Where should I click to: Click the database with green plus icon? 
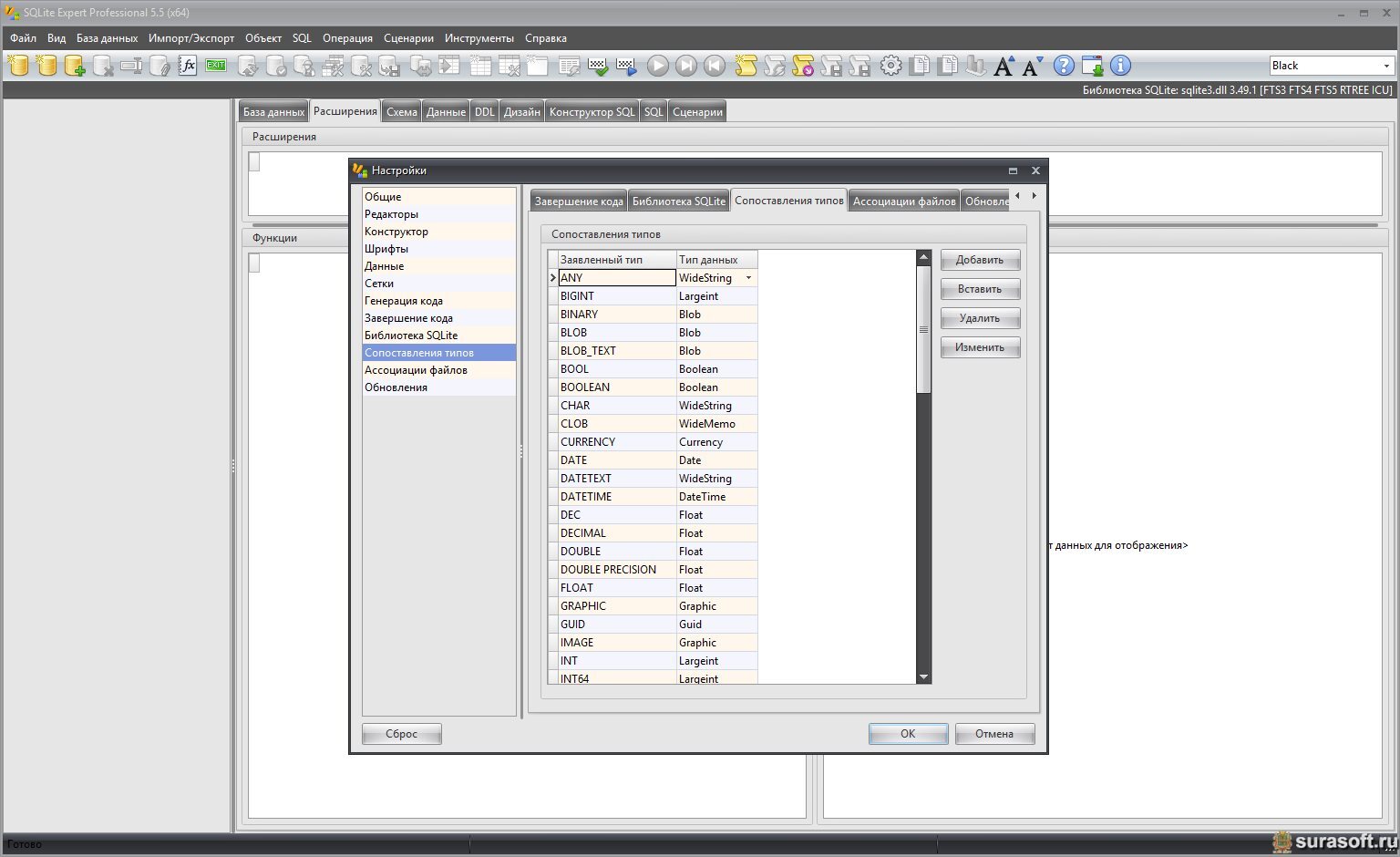pyautogui.click(x=75, y=66)
